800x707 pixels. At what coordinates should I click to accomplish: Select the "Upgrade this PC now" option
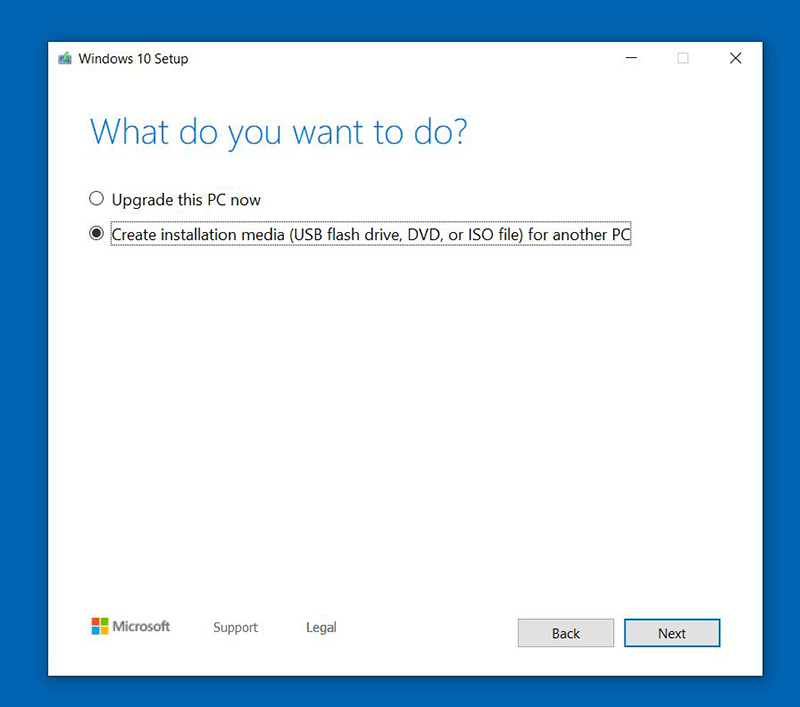tap(97, 198)
